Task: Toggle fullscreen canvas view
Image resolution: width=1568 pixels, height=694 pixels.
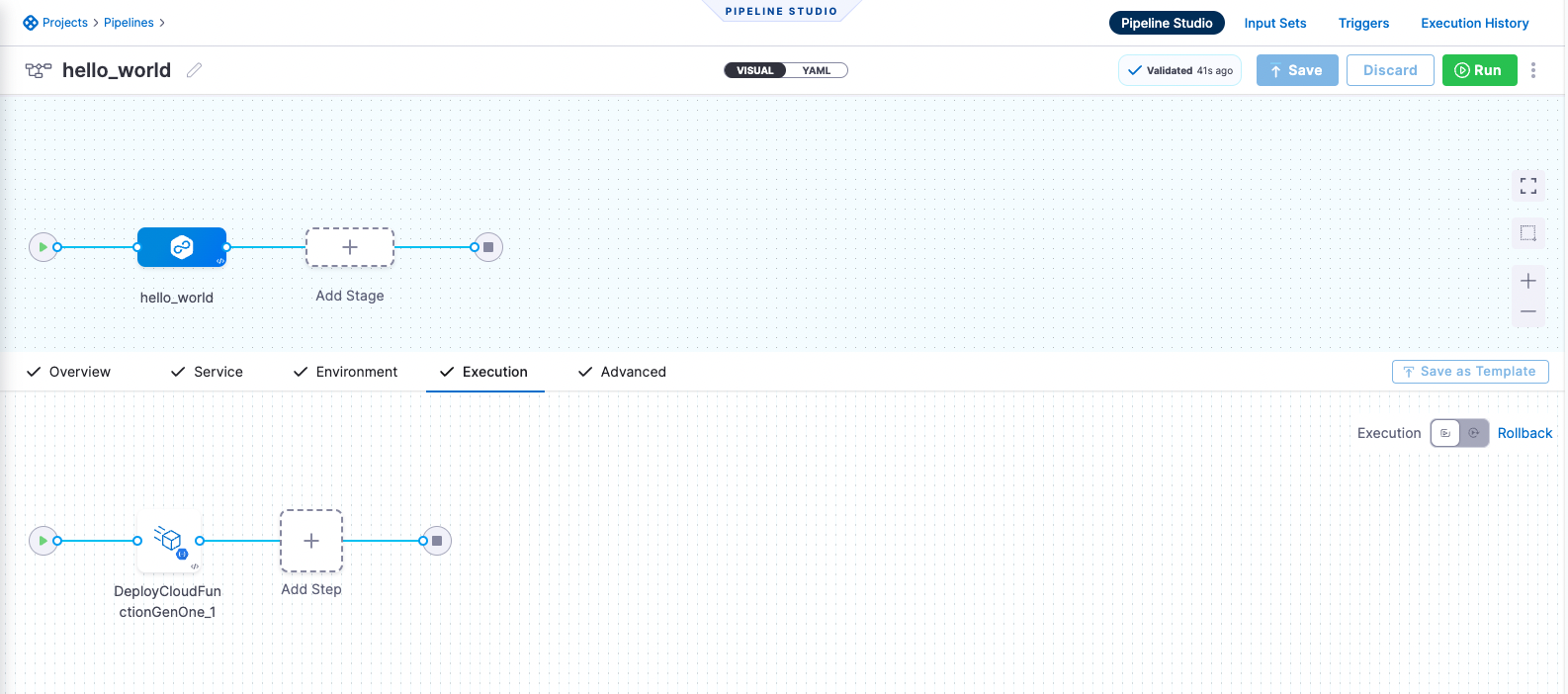Action: [x=1527, y=186]
